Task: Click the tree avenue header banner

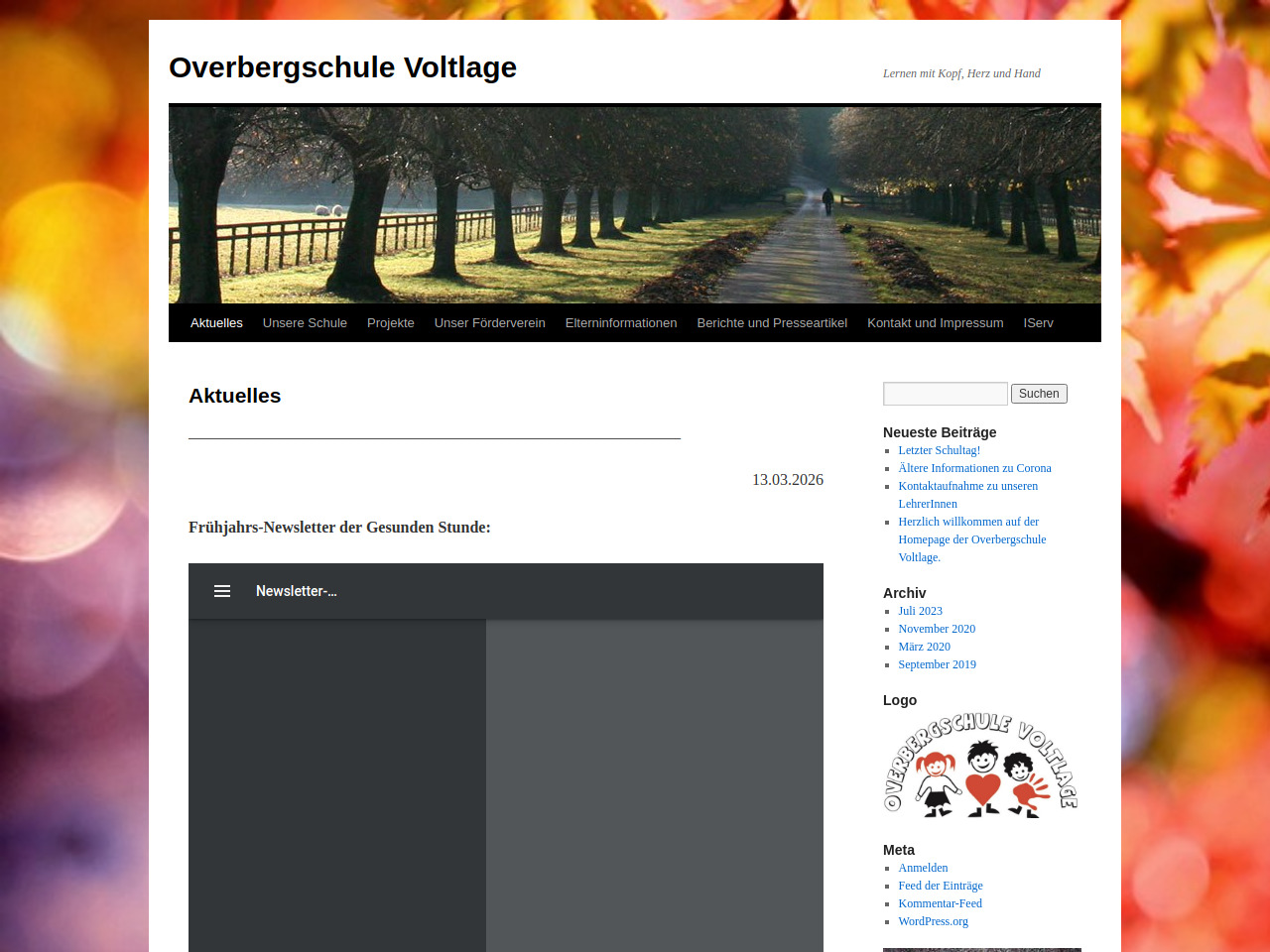Action: [x=635, y=204]
